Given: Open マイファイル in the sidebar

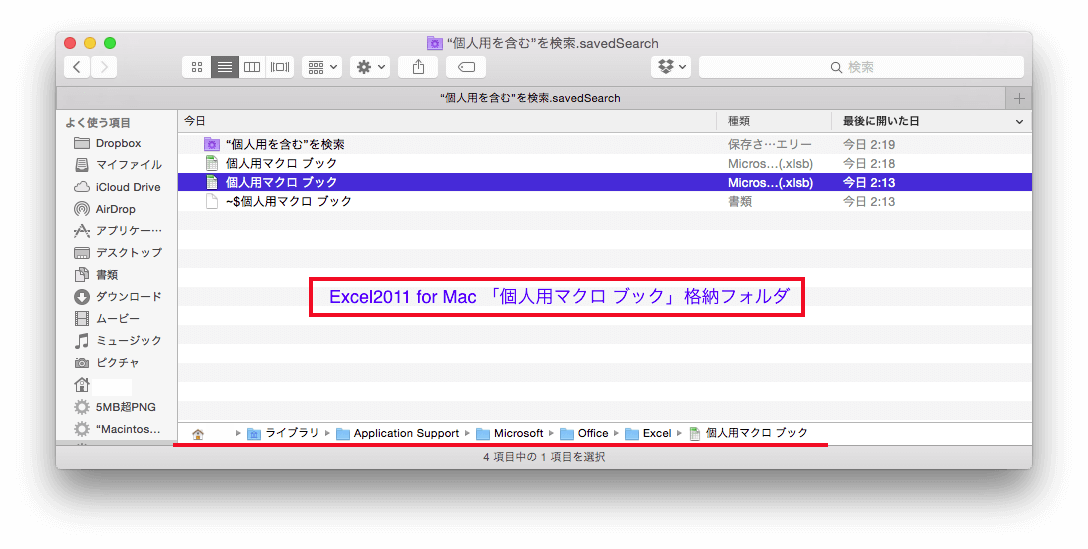Looking at the screenshot, I should 117,164.
